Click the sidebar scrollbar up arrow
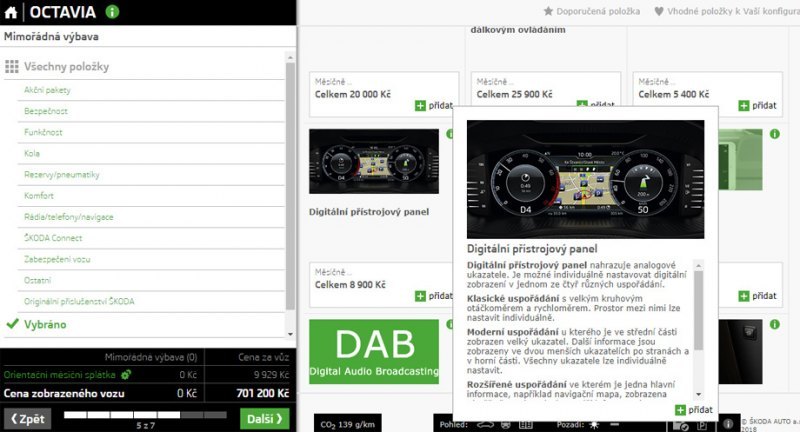800x433 pixels. [x=290, y=57]
